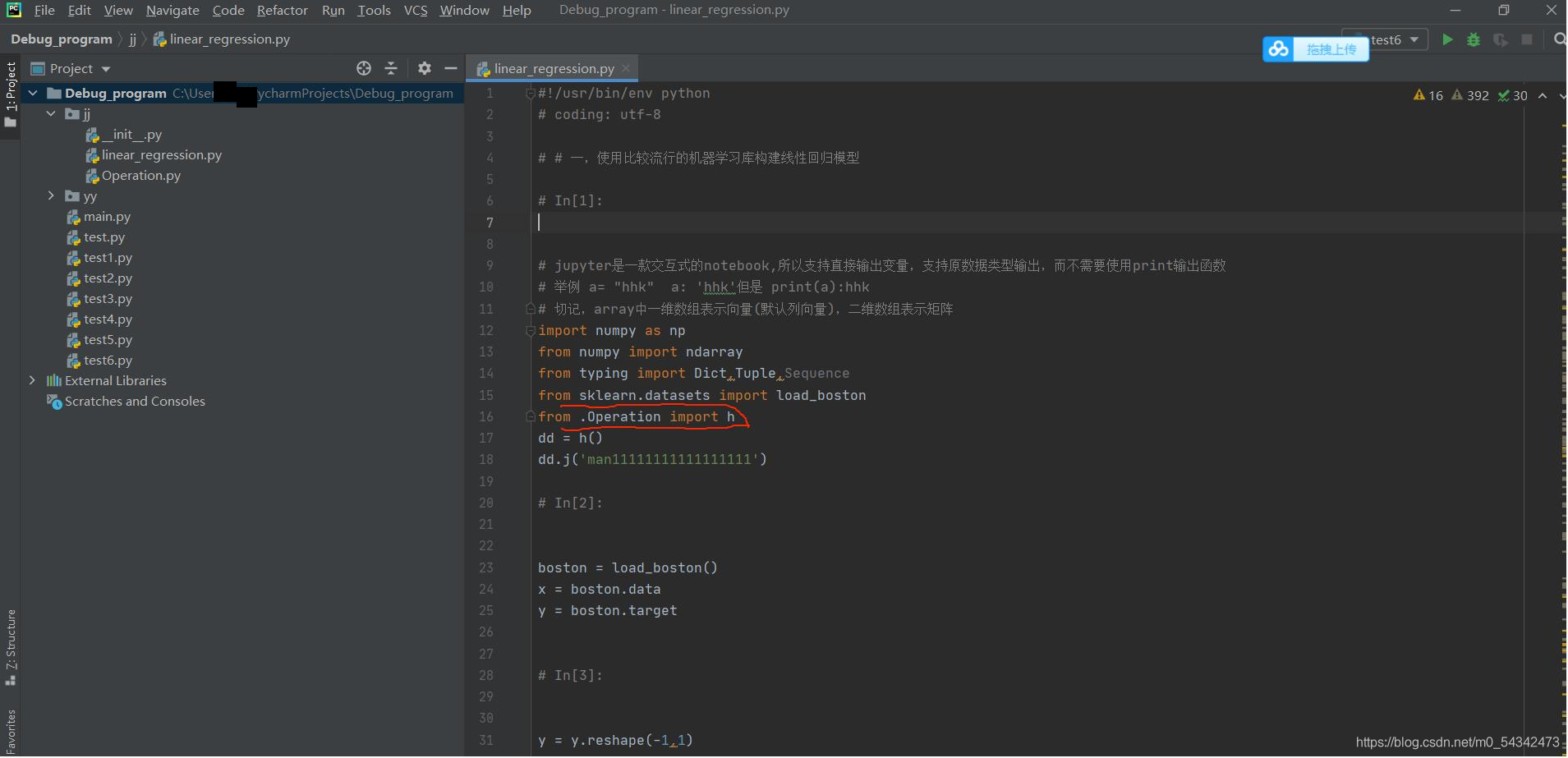Click the locate target crosshair icon
Screen dimensions: 1568x758
[x=364, y=68]
